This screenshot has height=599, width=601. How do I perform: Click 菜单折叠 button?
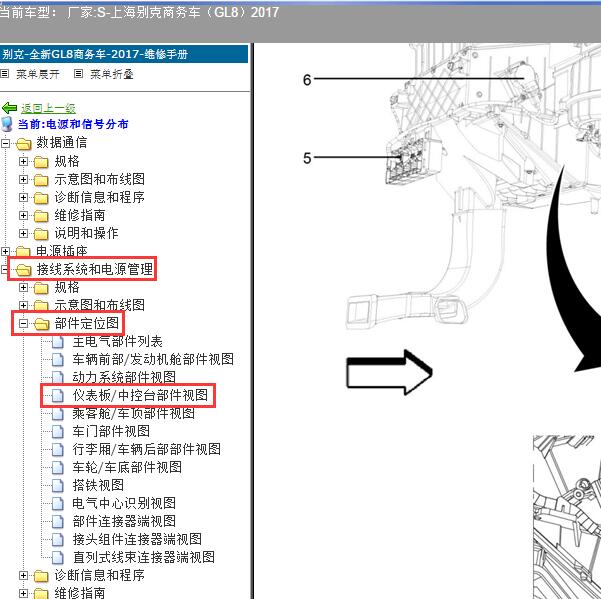(x=112, y=74)
